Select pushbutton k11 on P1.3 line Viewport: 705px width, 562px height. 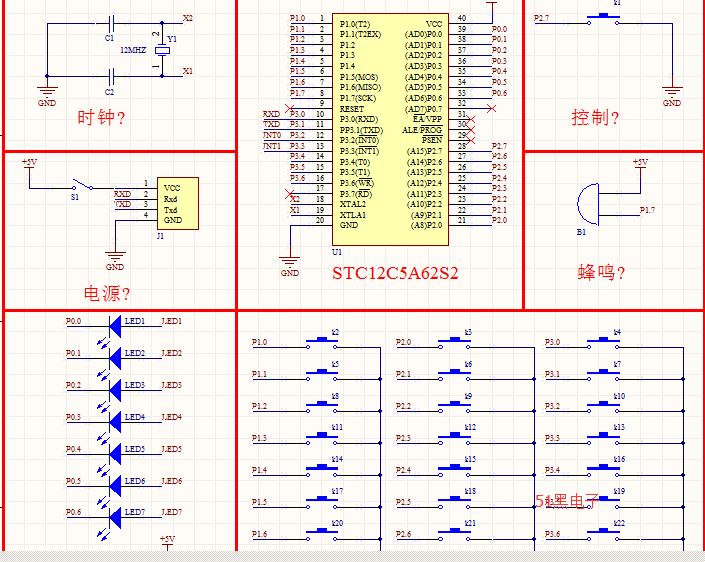click(x=321, y=438)
